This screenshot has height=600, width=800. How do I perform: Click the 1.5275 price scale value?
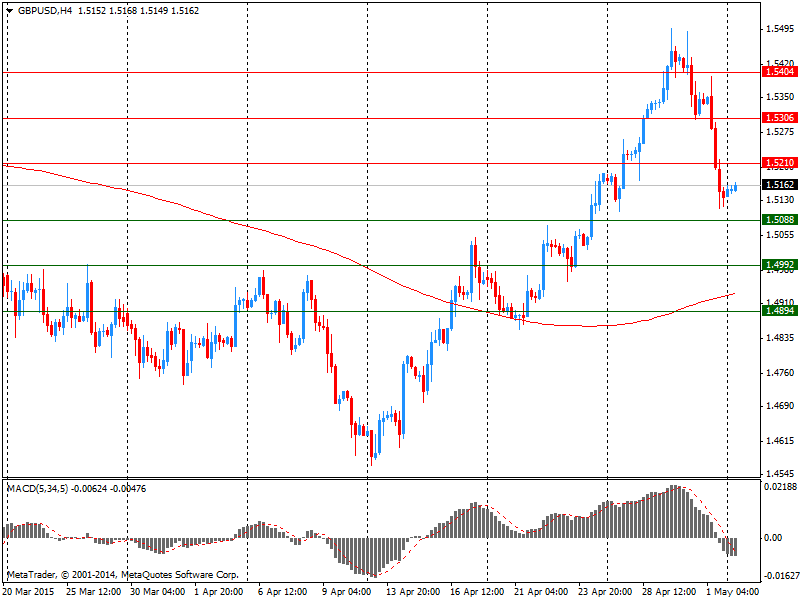point(780,132)
